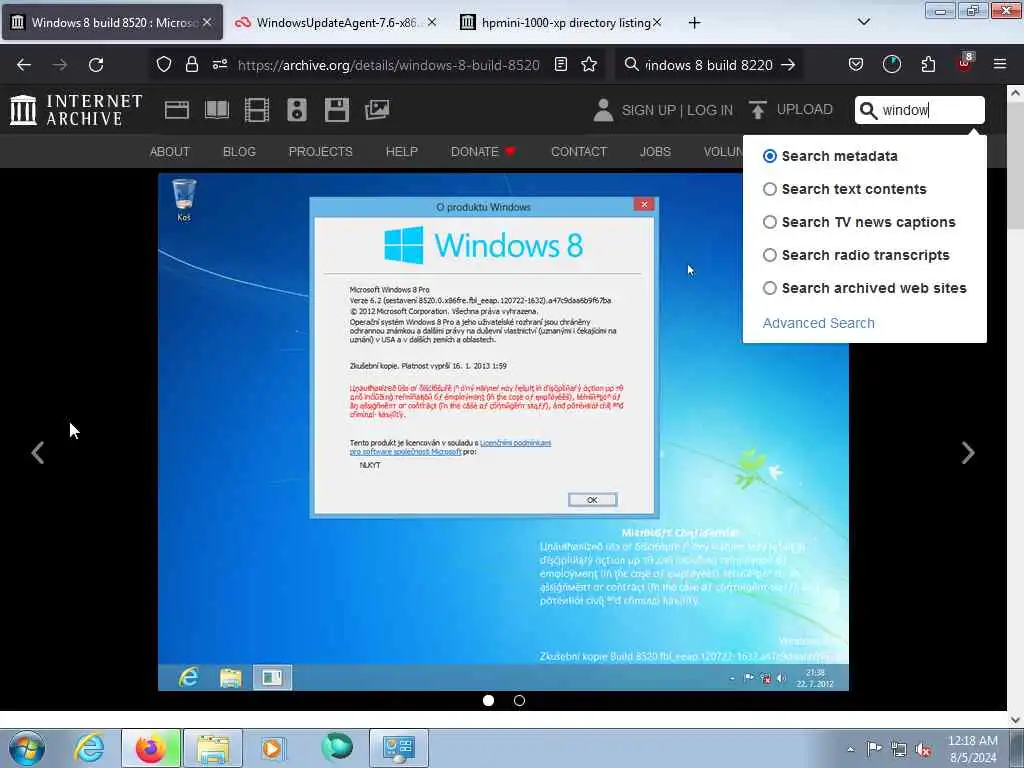Show the second carousel image dot
The height and width of the screenshot is (768, 1024).
point(519,700)
